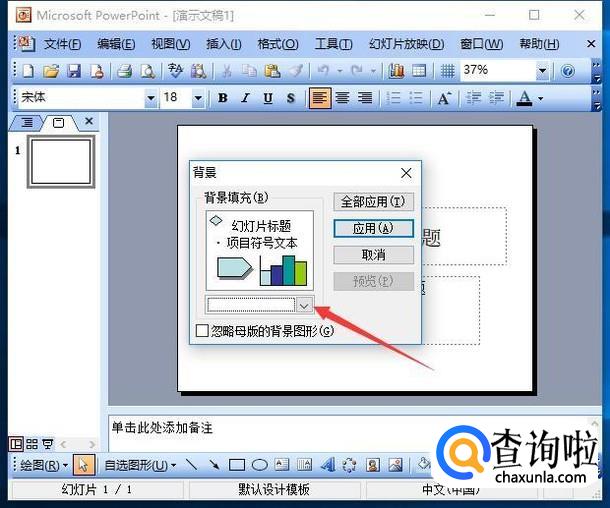The width and height of the screenshot is (610, 508).
Task: Click 取消 to cancel the dialog
Action: click(373, 255)
